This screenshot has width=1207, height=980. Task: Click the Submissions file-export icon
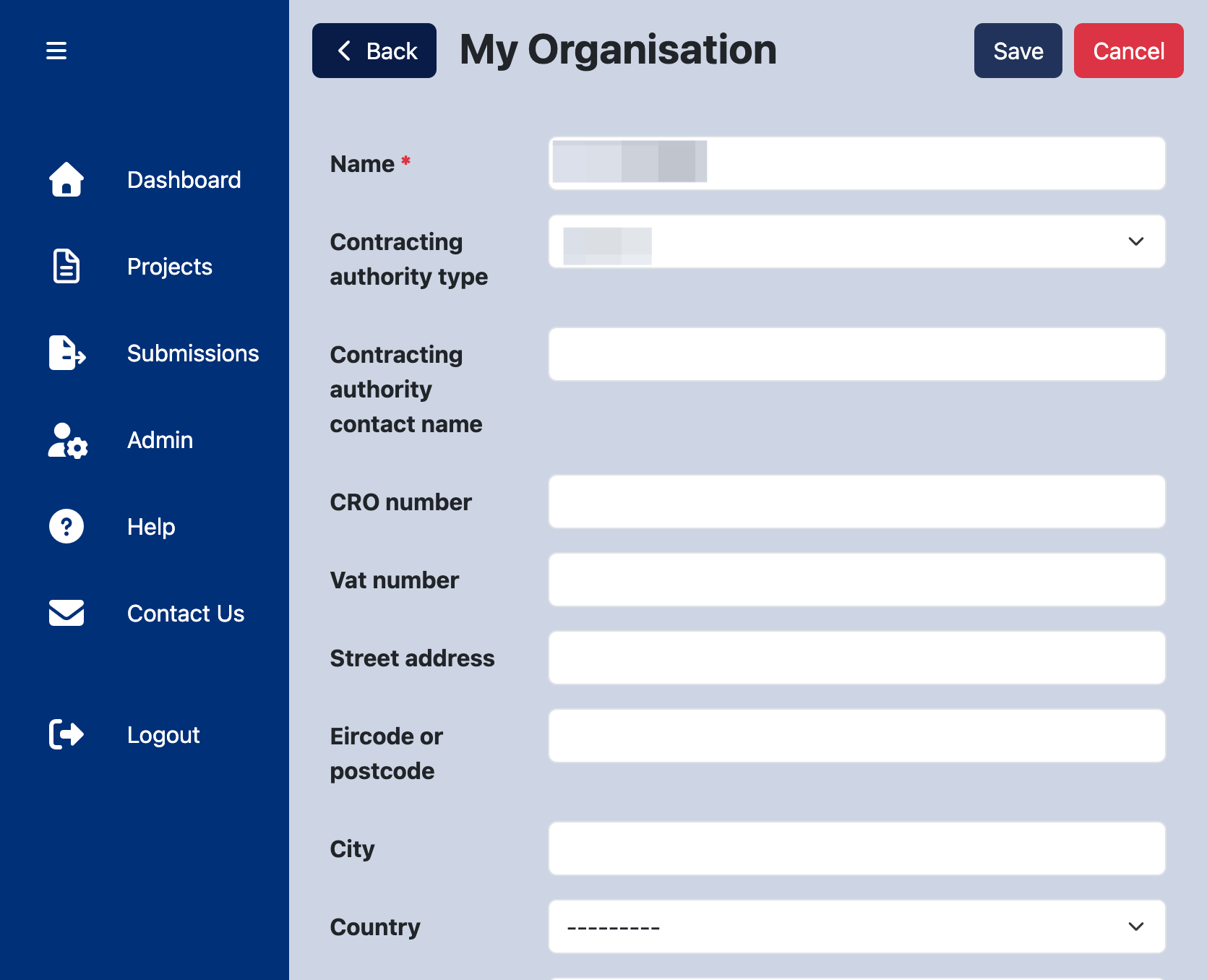[x=67, y=353]
